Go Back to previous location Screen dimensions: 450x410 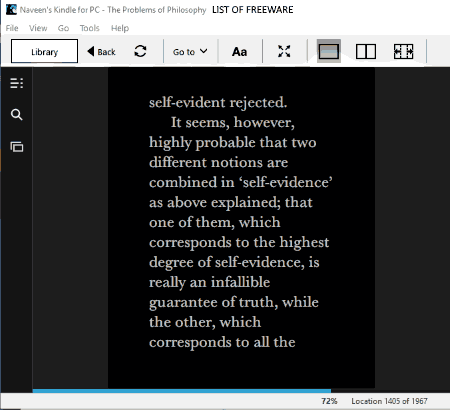101,52
